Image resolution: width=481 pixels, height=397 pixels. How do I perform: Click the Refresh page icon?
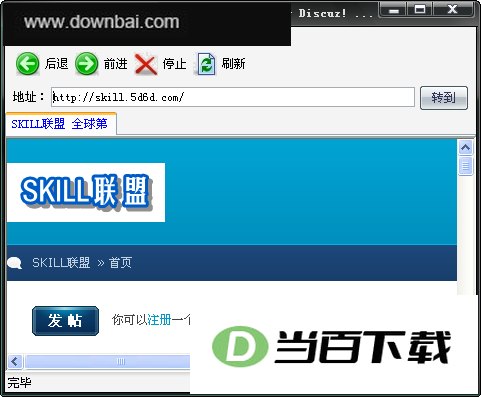point(206,64)
